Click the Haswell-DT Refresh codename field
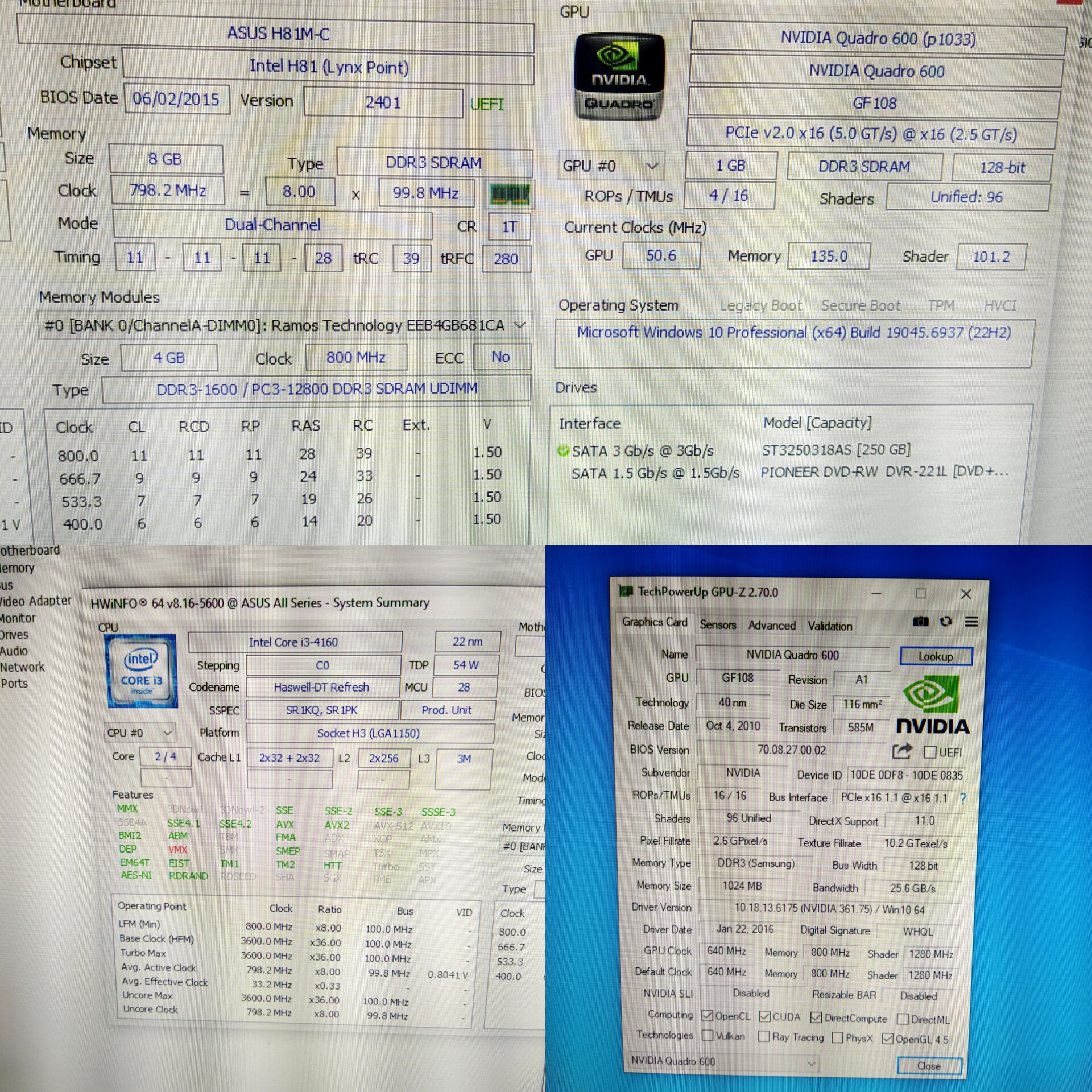1092x1092 pixels. click(x=322, y=688)
